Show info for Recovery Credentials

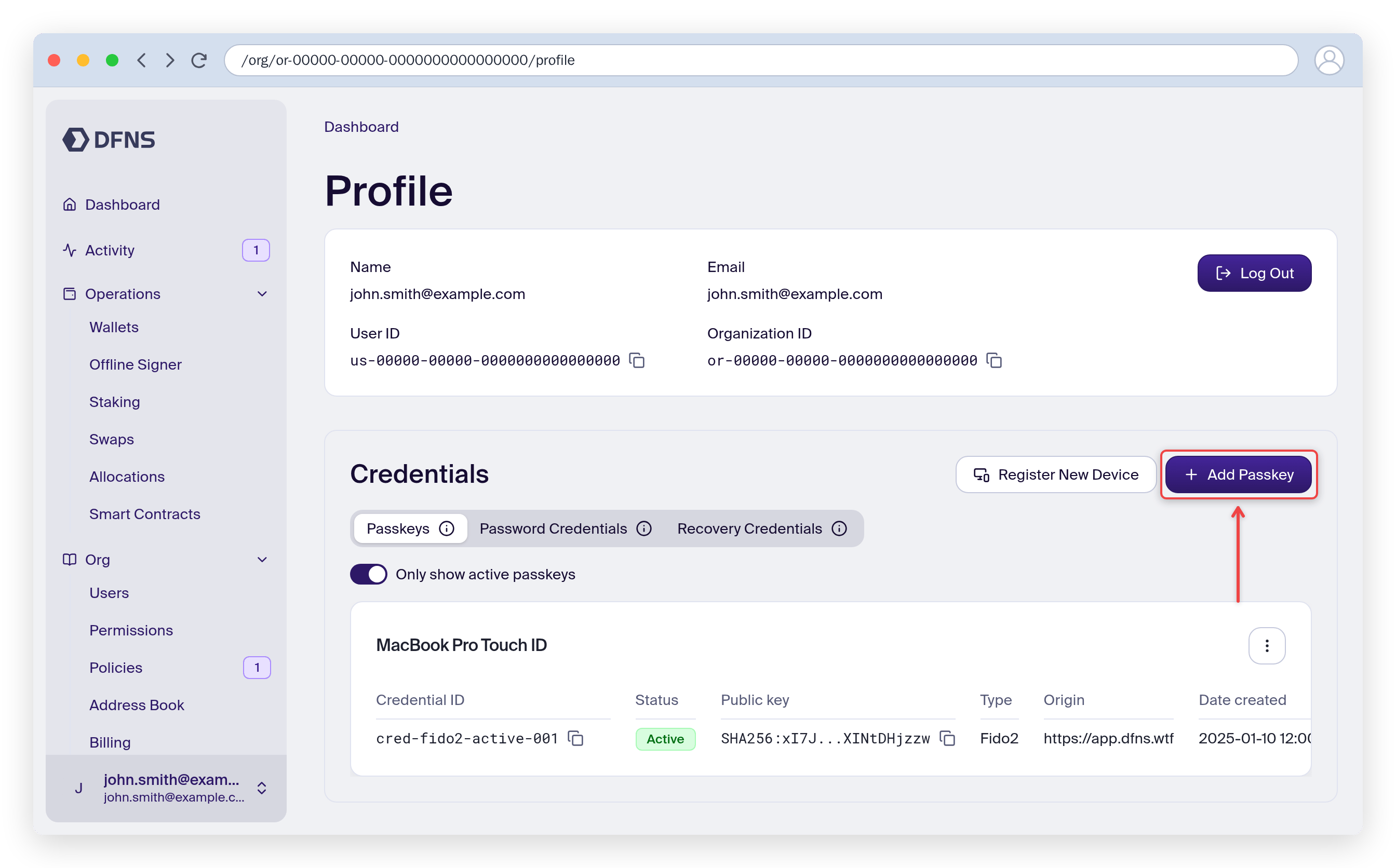pyautogui.click(x=840, y=528)
